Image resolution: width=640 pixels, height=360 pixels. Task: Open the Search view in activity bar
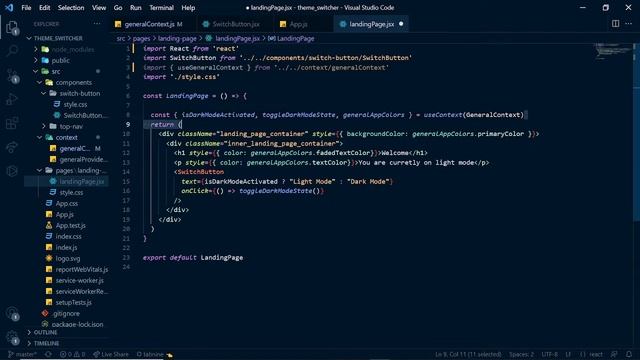pos(12,51)
